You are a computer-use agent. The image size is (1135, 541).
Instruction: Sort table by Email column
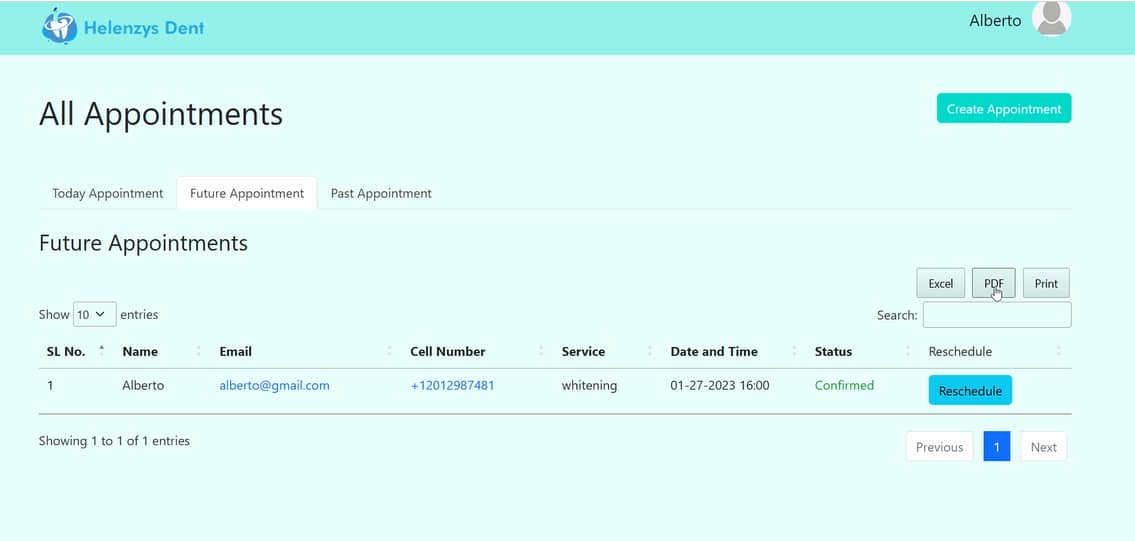click(235, 352)
